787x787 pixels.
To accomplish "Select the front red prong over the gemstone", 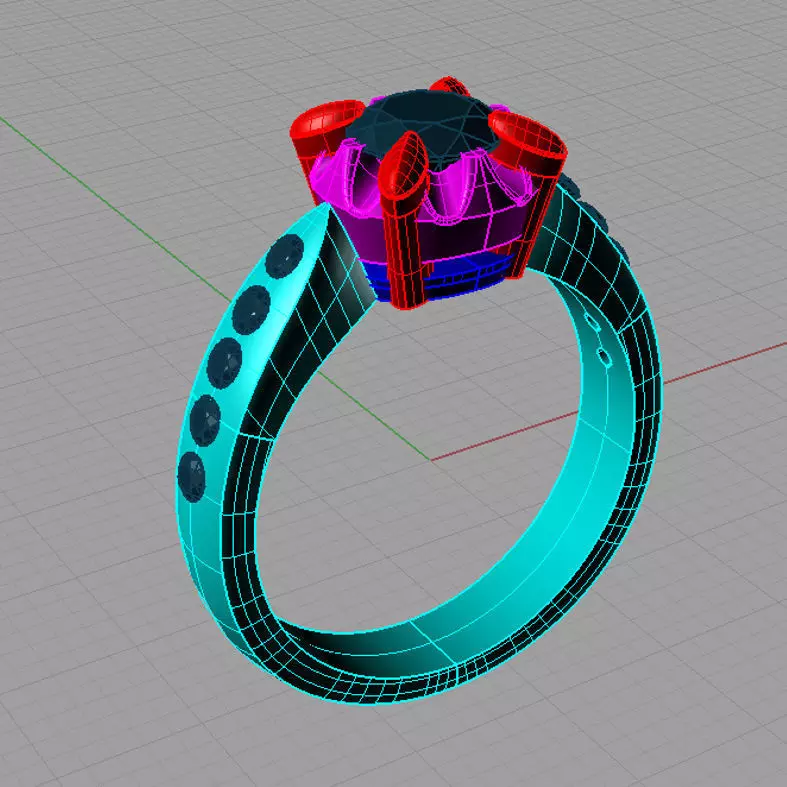I will point(403,221).
